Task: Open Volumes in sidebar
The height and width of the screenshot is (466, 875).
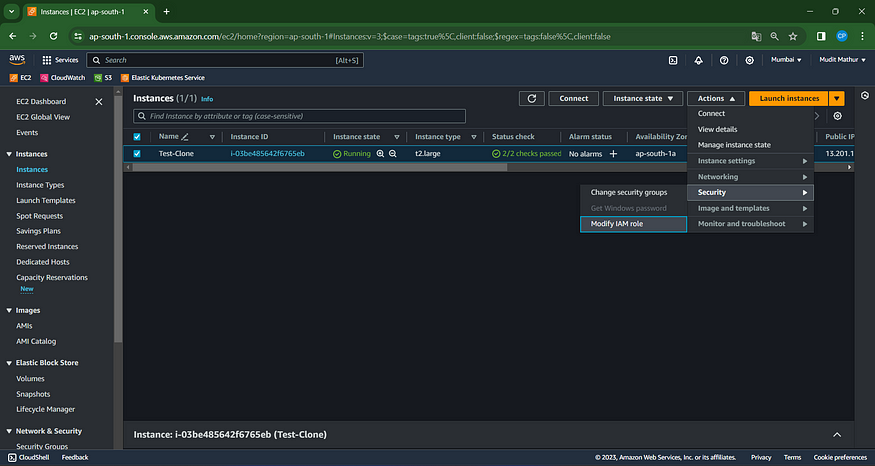Action: [x=30, y=378]
